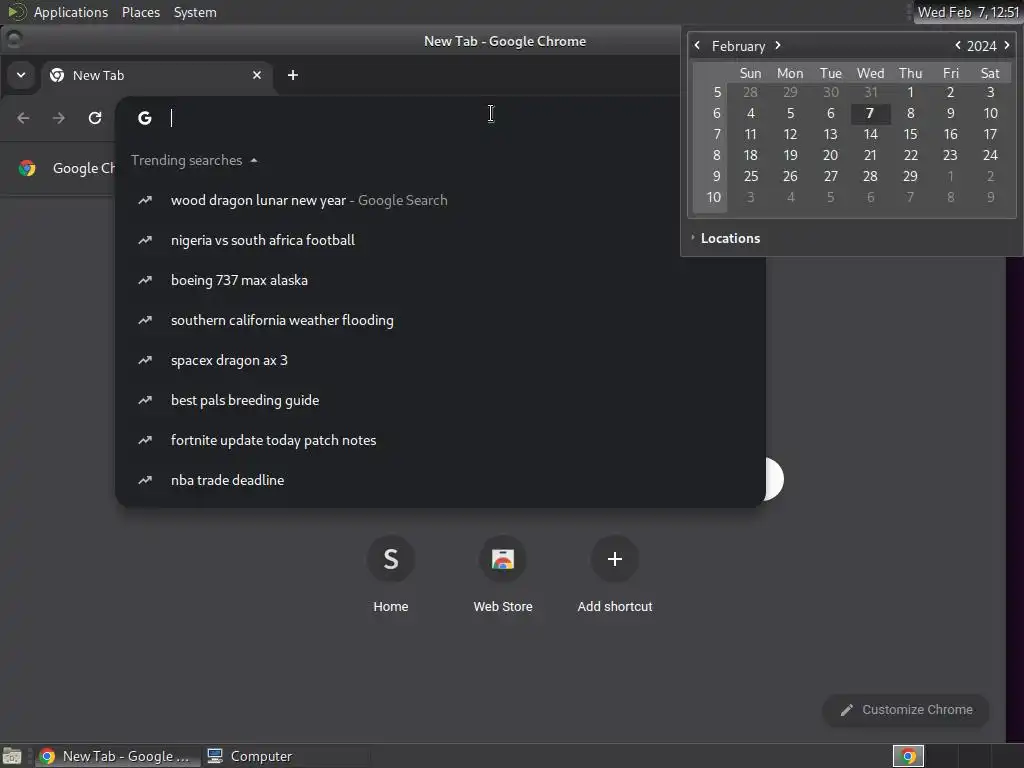Select southern california weather flooding suggestion
Image resolution: width=1024 pixels, height=768 pixels.
(x=440, y=320)
